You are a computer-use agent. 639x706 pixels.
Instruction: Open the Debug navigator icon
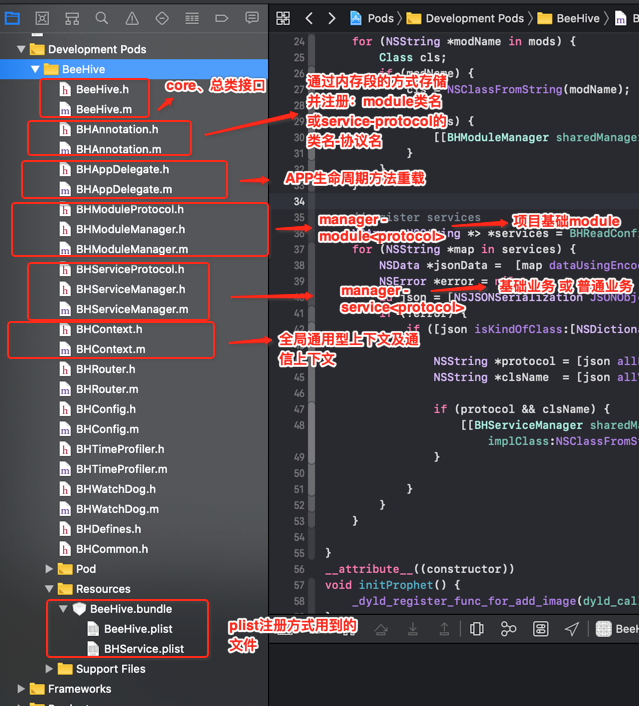tap(192, 18)
